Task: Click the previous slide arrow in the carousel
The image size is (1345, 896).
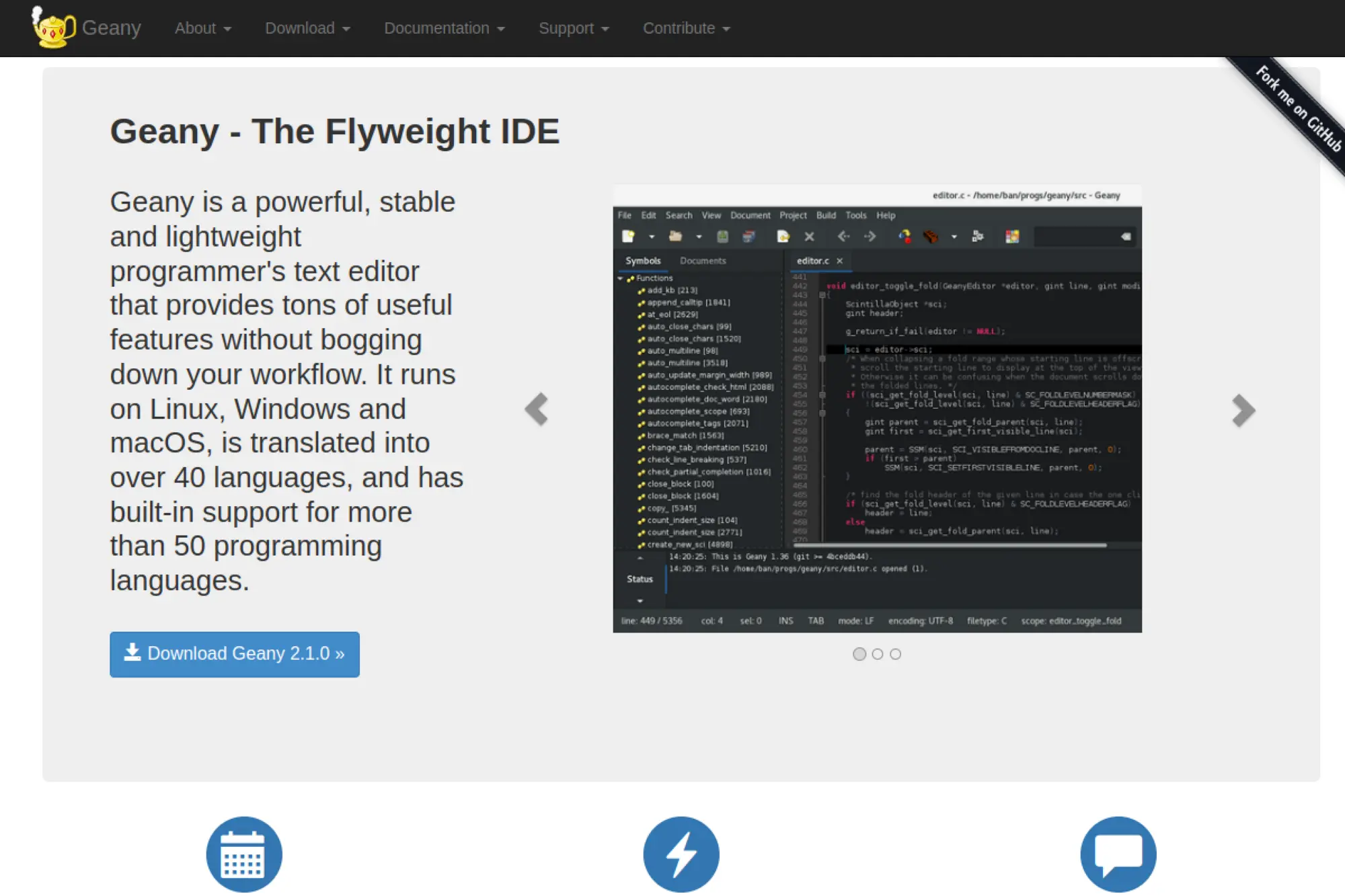Action: click(x=537, y=409)
